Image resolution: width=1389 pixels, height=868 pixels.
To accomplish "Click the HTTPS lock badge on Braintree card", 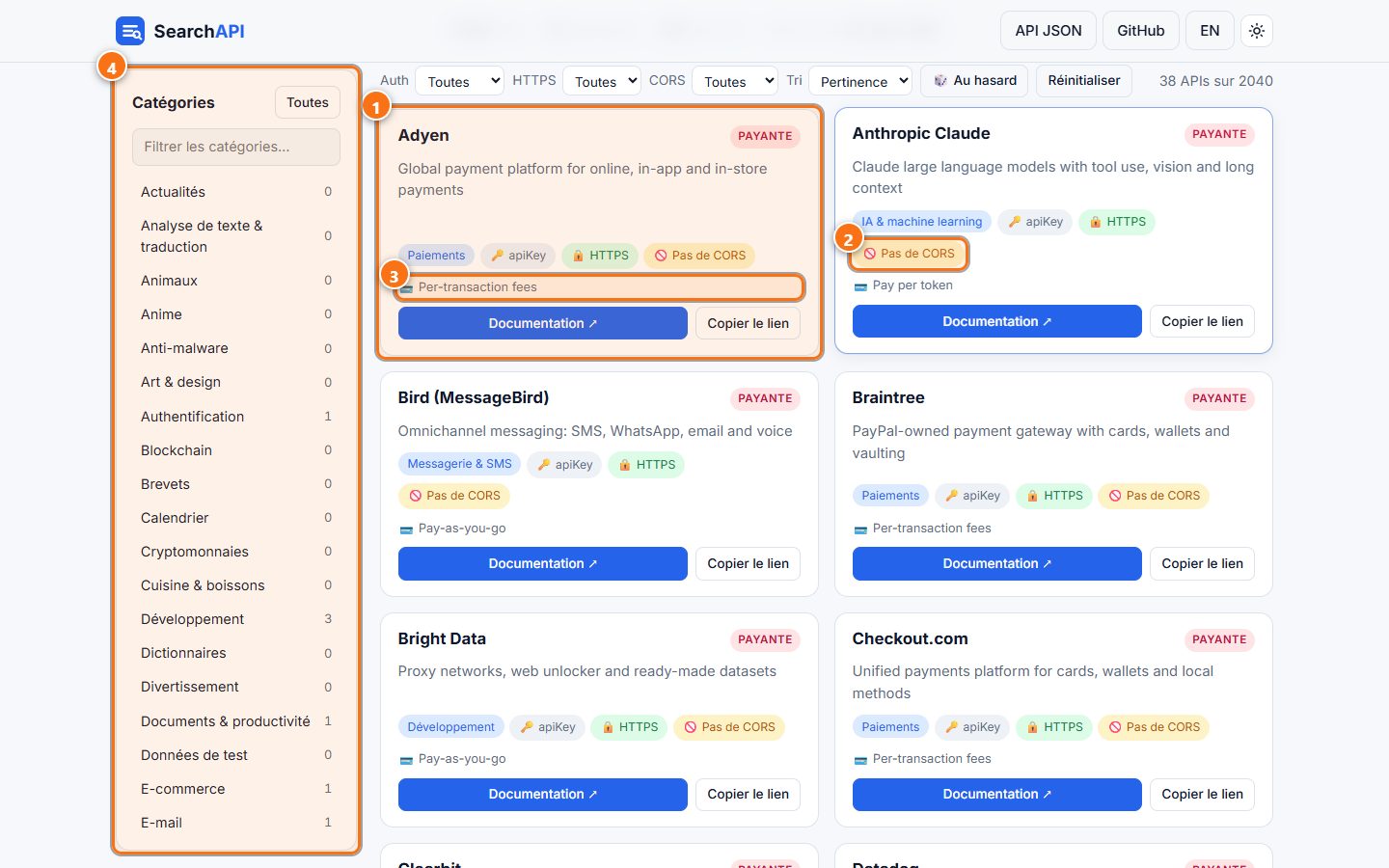I will [x=1053, y=496].
